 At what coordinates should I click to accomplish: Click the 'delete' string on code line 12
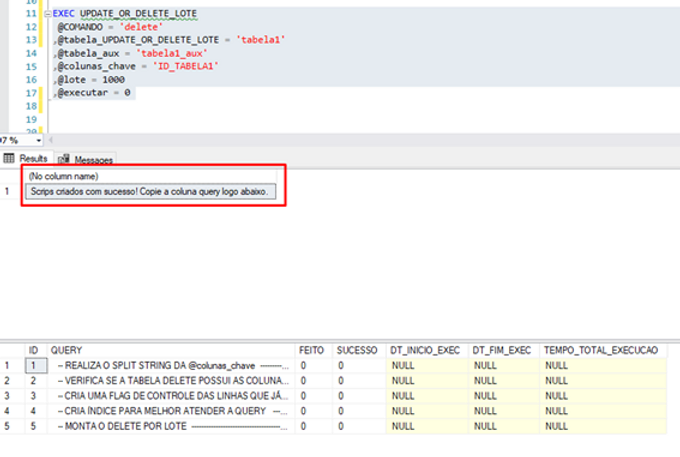click(x=141, y=27)
